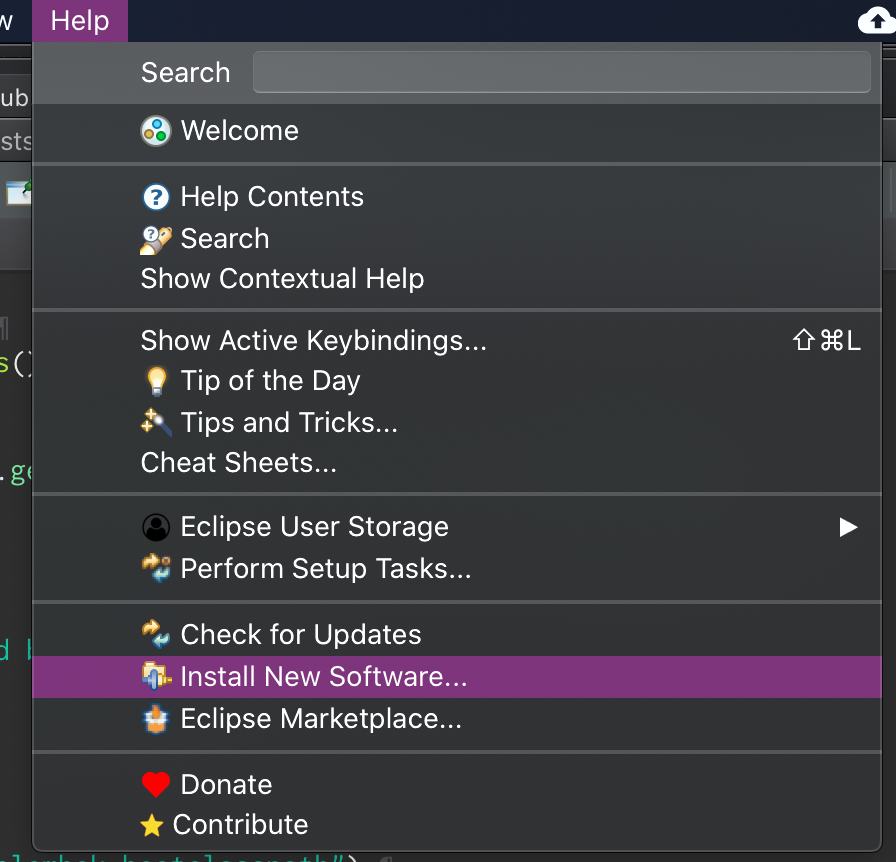Open Tips and Tricks...
The width and height of the screenshot is (896, 862).
457,422
